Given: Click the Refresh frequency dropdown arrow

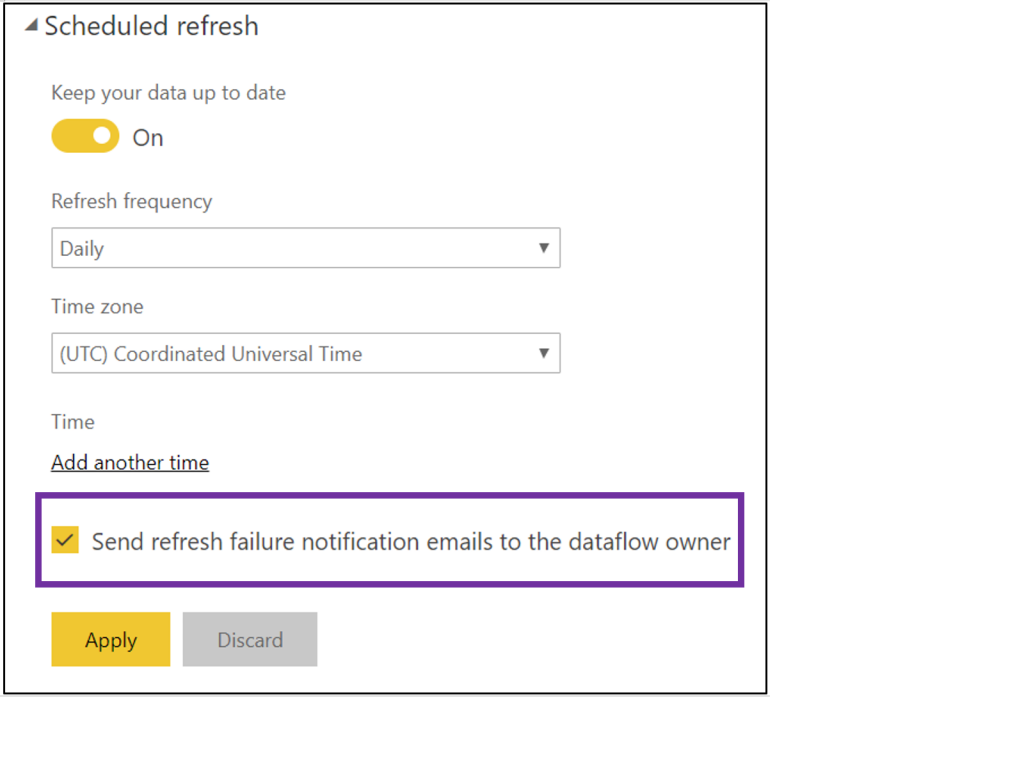Looking at the screenshot, I should coord(545,248).
